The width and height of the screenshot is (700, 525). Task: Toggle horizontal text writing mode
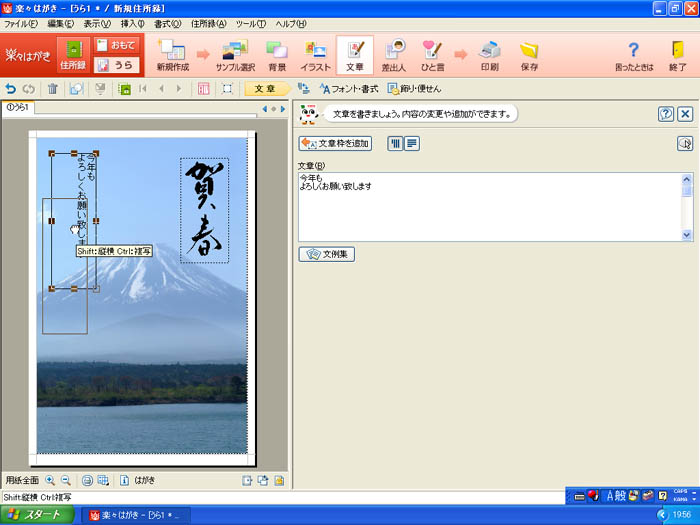pyautogui.click(x=411, y=144)
